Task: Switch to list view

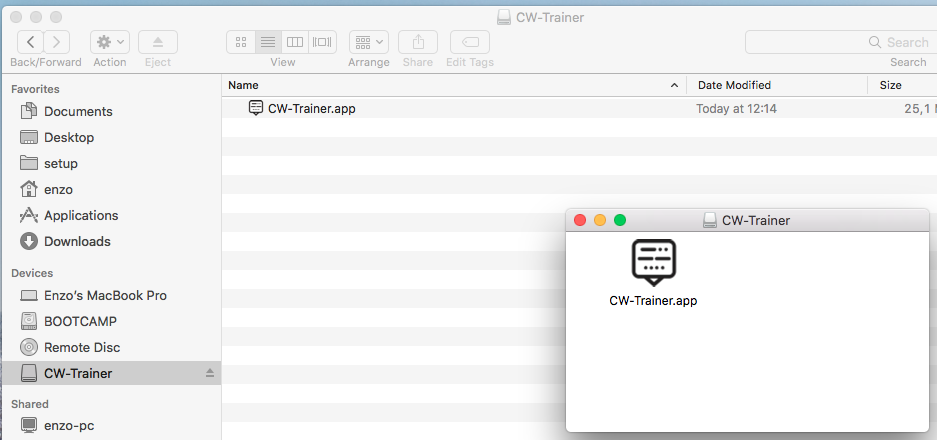Action: coord(268,42)
